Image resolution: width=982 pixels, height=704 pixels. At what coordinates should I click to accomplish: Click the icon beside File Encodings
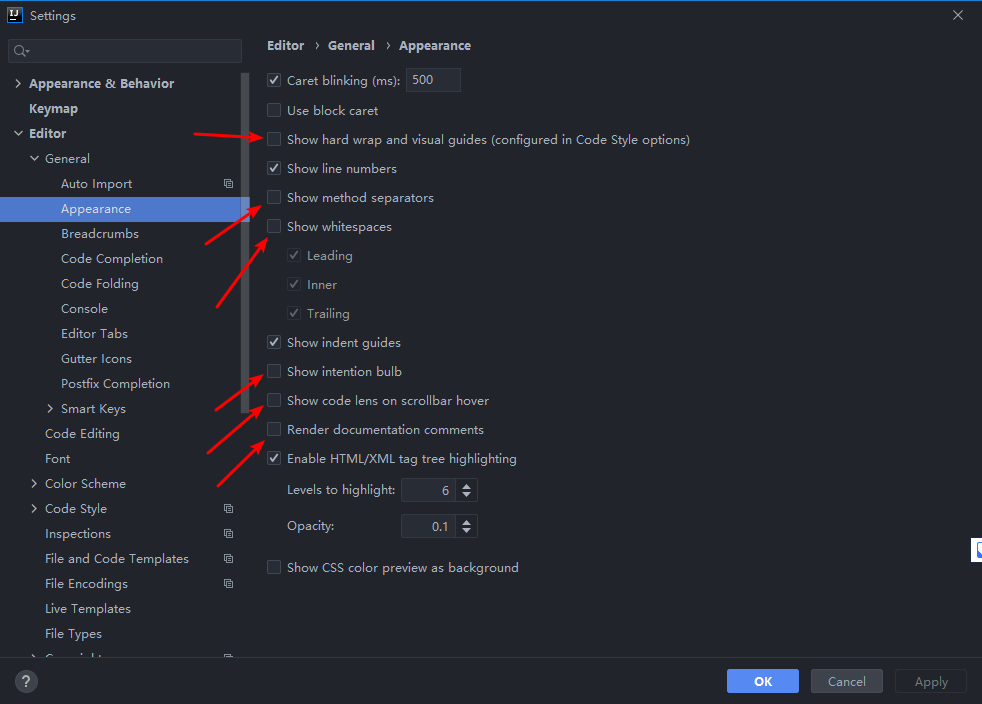pyautogui.click(x=228, y=584)
